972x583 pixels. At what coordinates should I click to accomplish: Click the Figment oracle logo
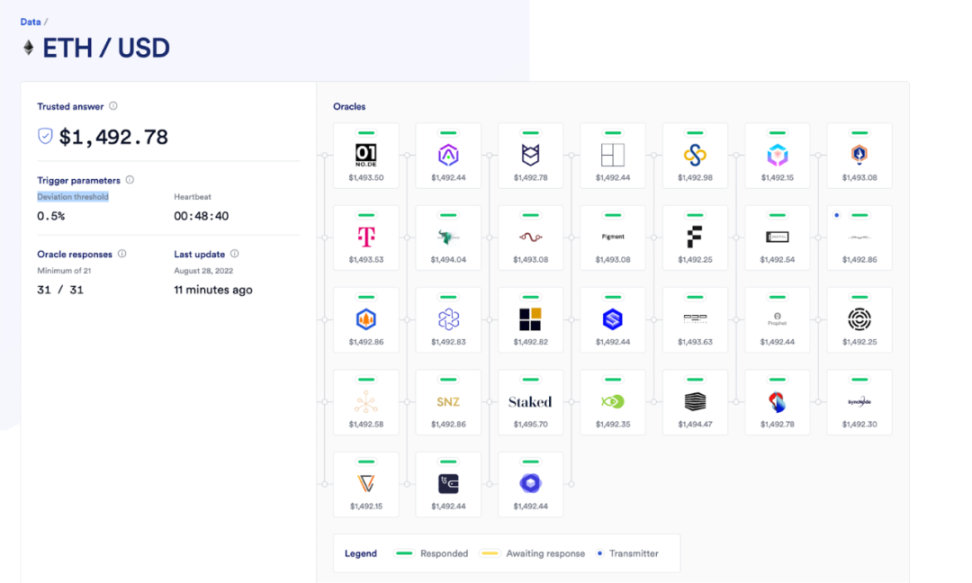point(612,237)
